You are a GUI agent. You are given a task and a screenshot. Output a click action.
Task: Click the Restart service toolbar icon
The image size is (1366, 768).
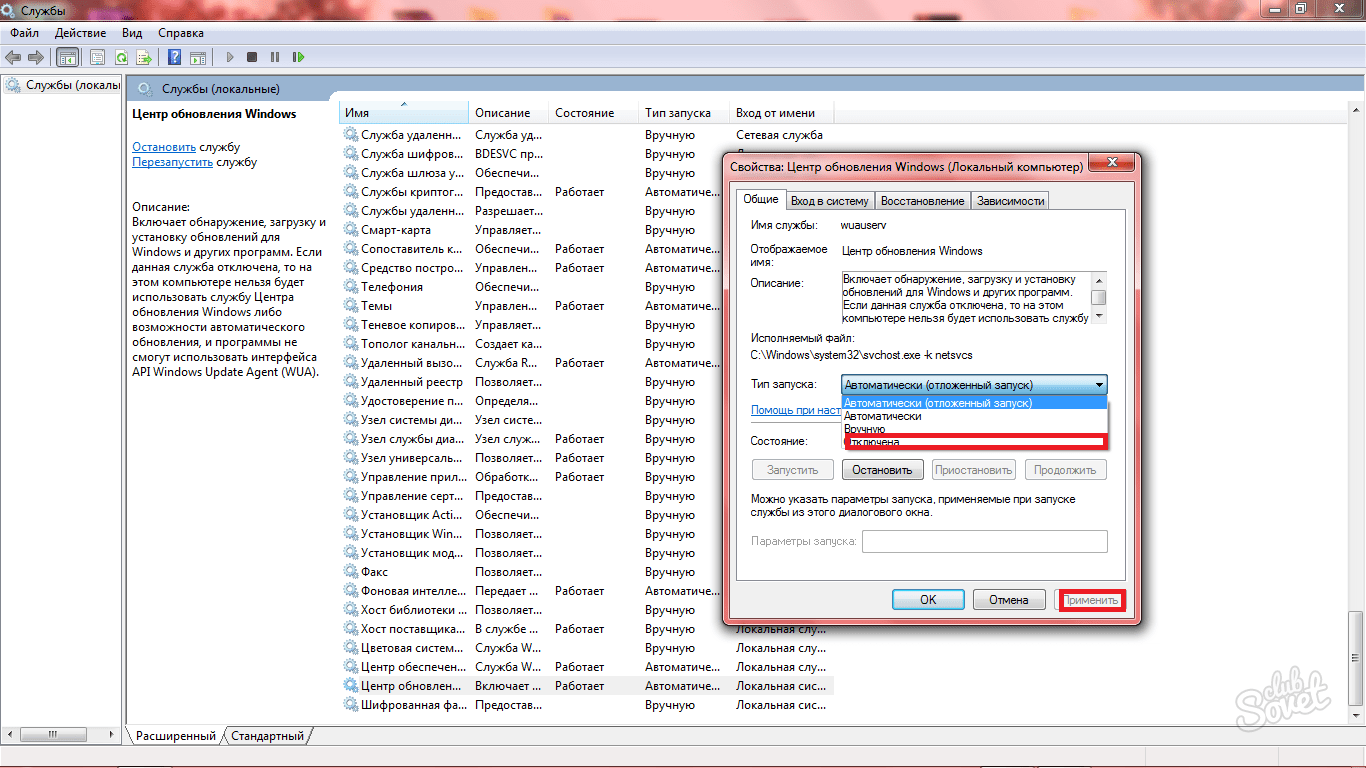pos(297,58)
